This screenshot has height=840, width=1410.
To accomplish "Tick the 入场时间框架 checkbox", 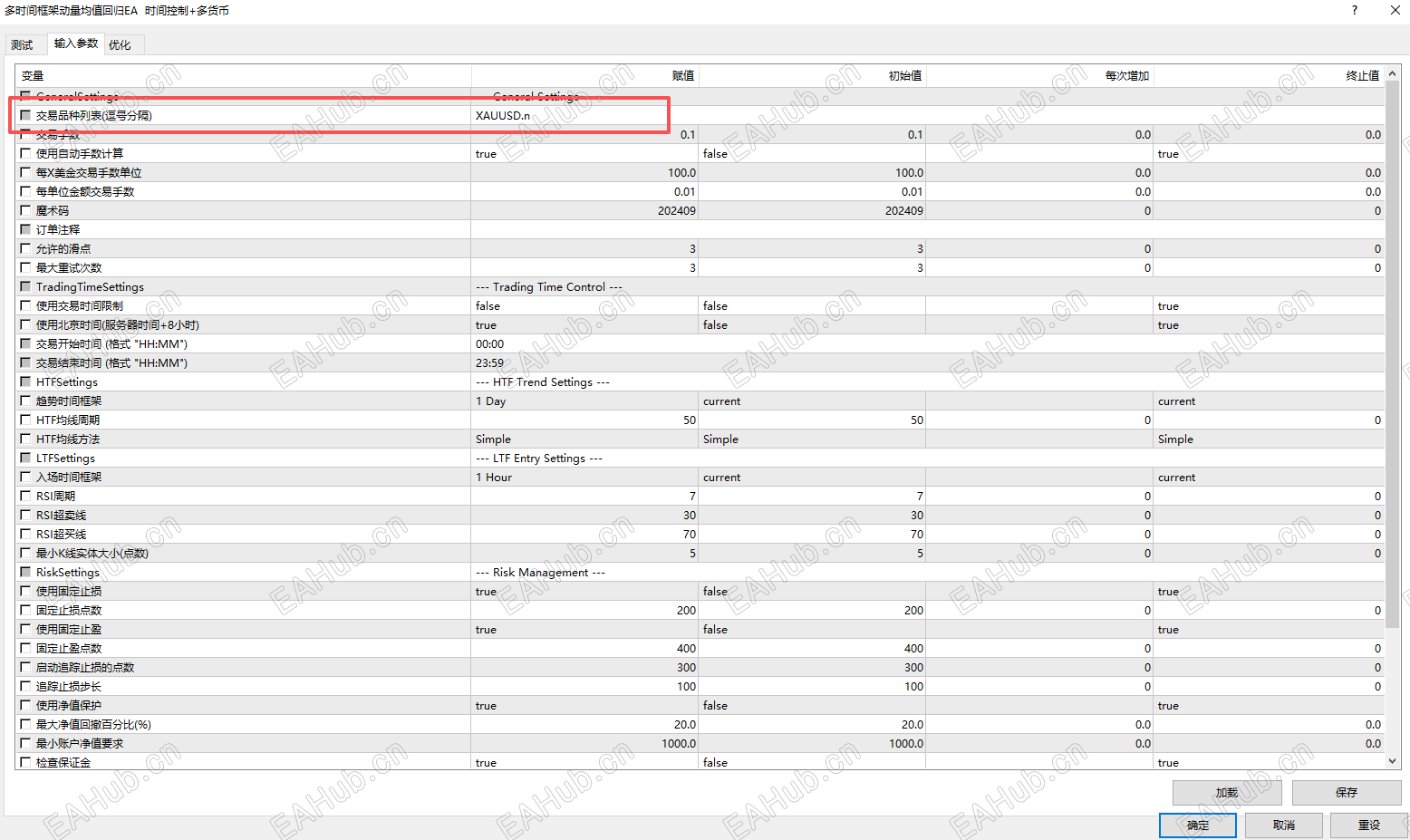I will coord(25,477).
